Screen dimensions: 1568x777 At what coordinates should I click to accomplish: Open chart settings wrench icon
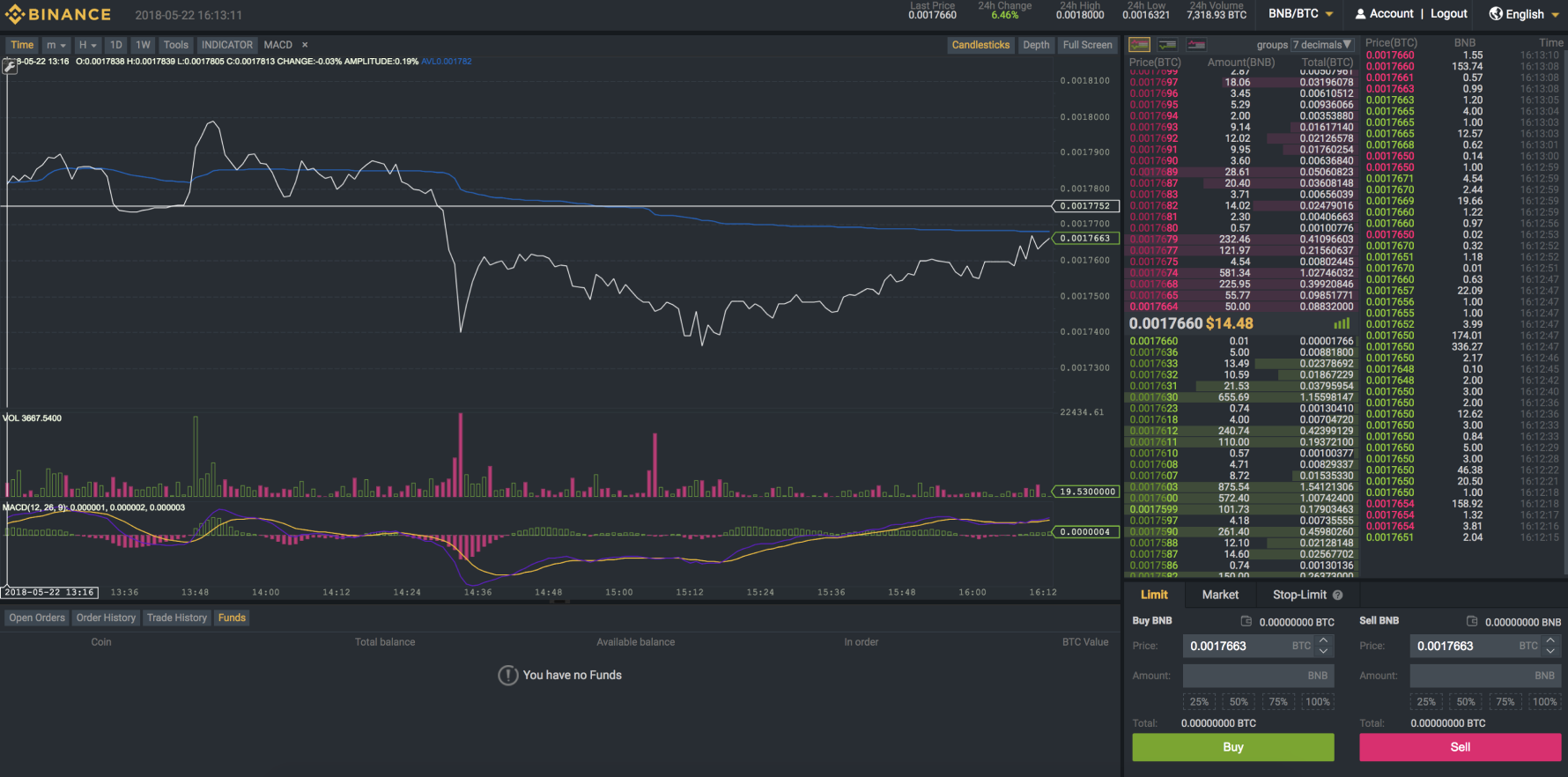click(10, 67)
